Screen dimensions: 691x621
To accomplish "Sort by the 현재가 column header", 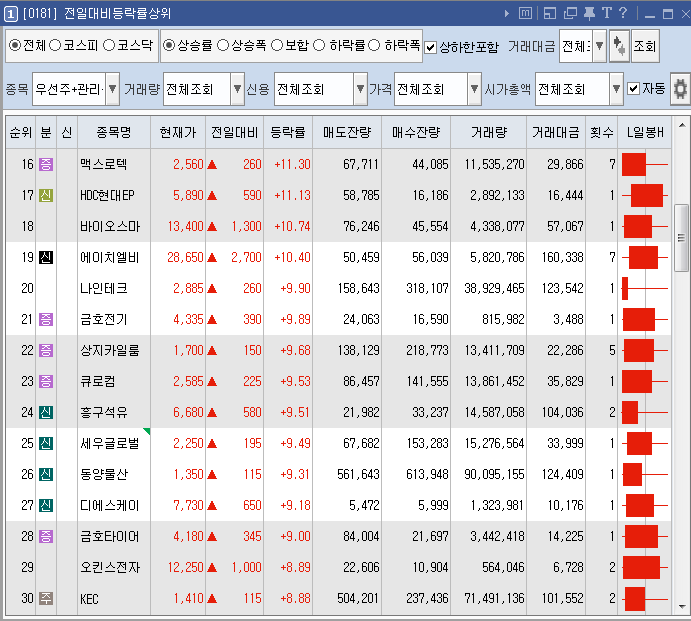I will [178, 132].
